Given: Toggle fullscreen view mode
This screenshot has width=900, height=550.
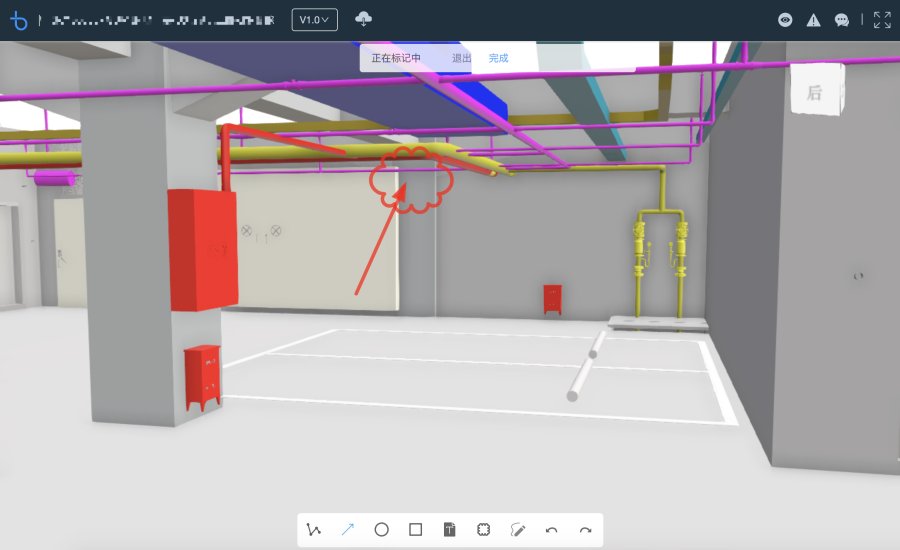Looking at the screenshot, I should pos(882,20).
